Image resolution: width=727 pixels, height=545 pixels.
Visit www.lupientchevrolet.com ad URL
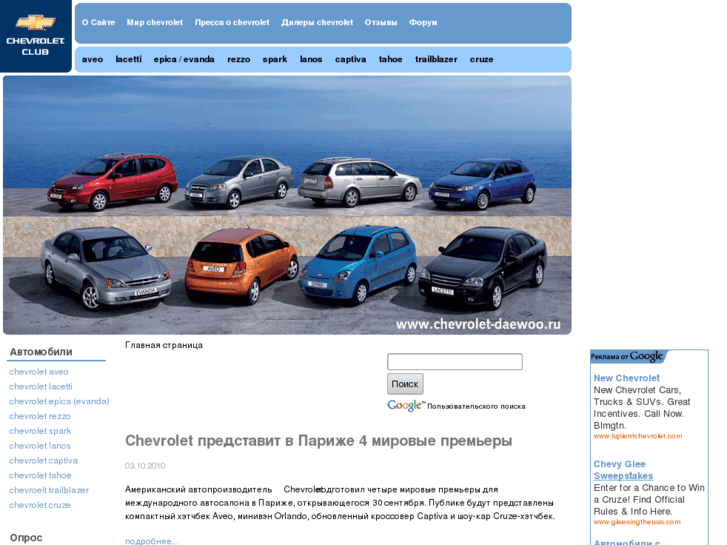pyautogui.click(x=638, y=436)
